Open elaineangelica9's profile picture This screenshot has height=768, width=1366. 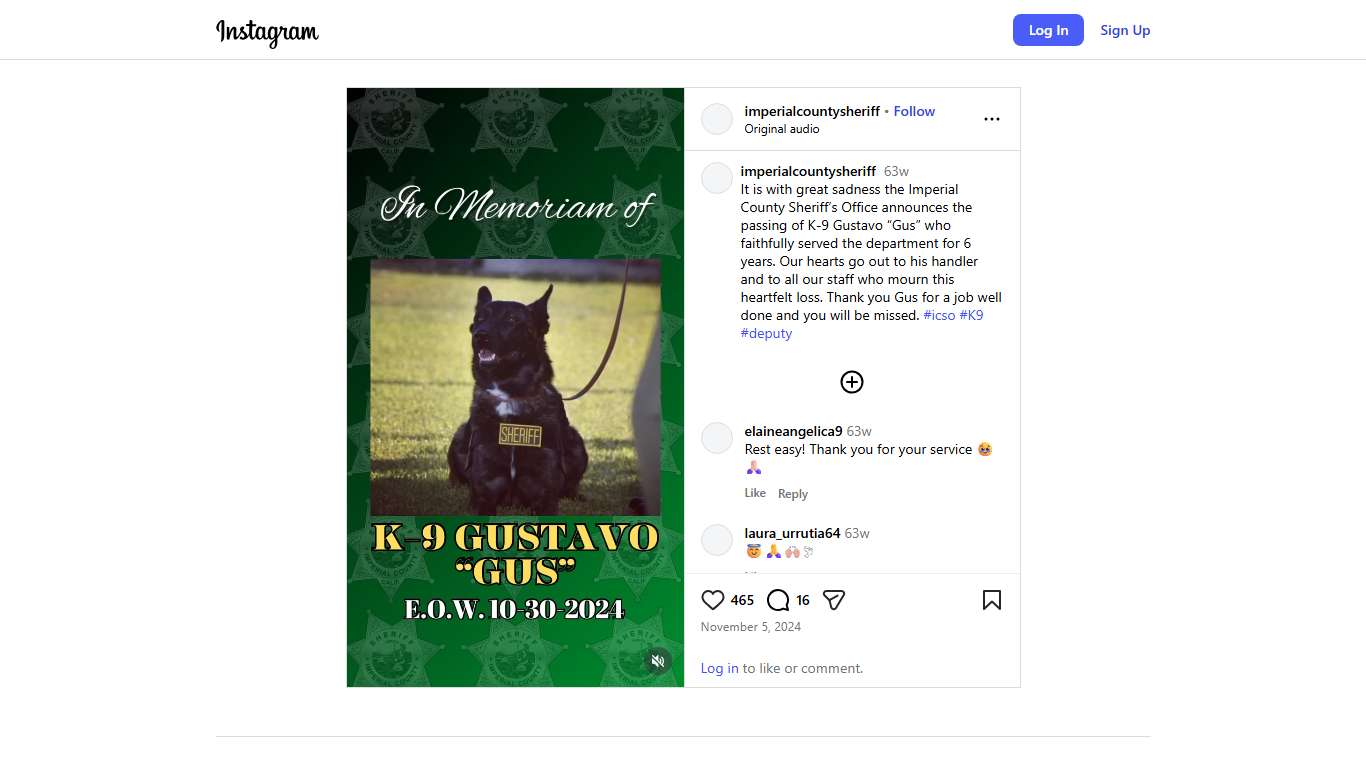click(717, 438)
